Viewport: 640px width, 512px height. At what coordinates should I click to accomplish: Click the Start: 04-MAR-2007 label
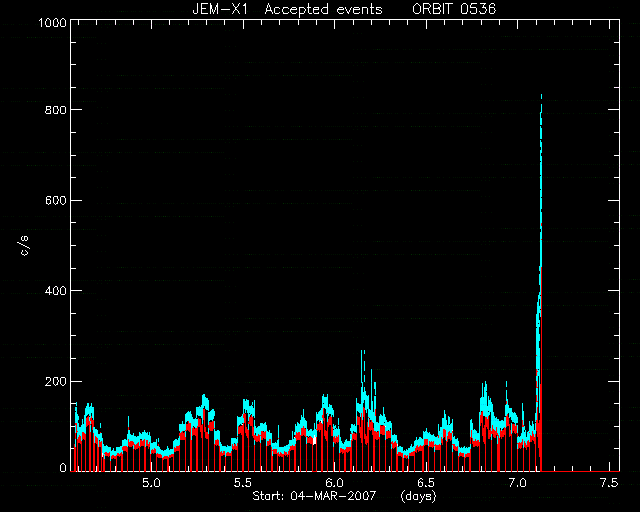click(x=314, y=496)
